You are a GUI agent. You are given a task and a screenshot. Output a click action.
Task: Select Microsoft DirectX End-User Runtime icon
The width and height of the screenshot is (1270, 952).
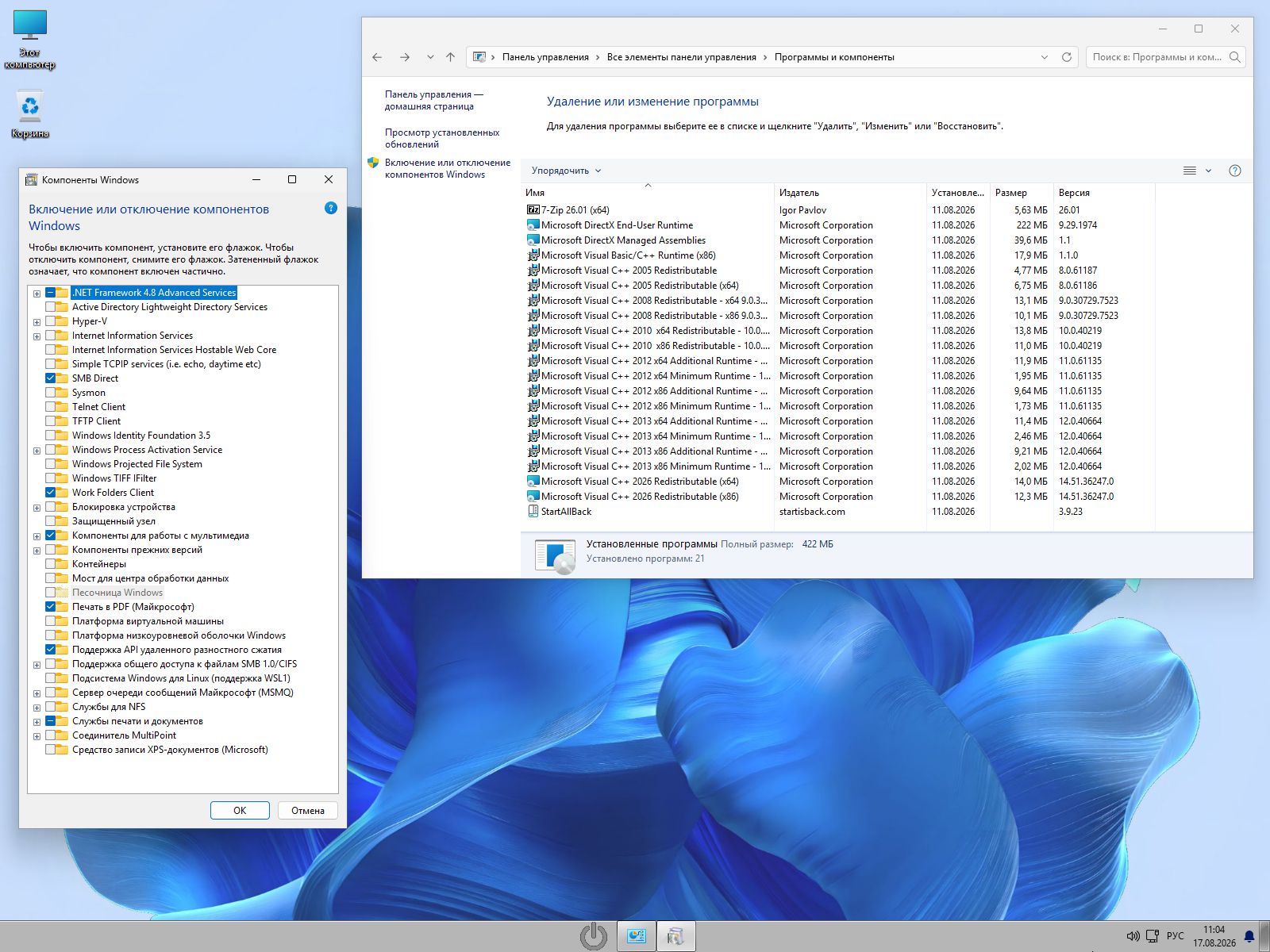click(533, 225)
